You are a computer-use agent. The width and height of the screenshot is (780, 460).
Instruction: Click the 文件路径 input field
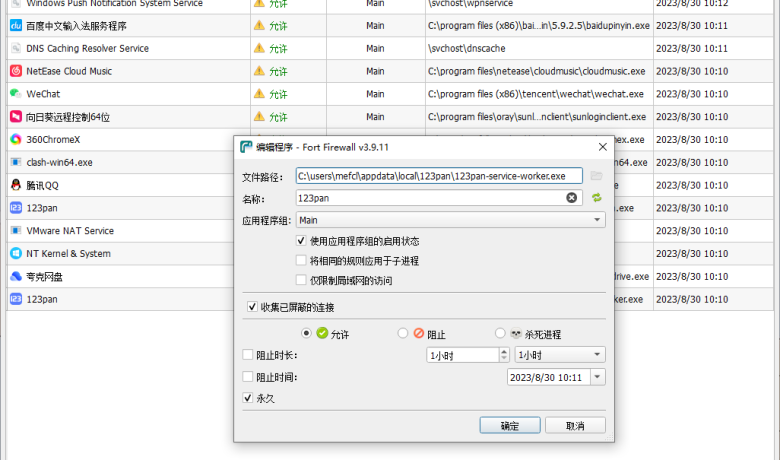(439, 176)
